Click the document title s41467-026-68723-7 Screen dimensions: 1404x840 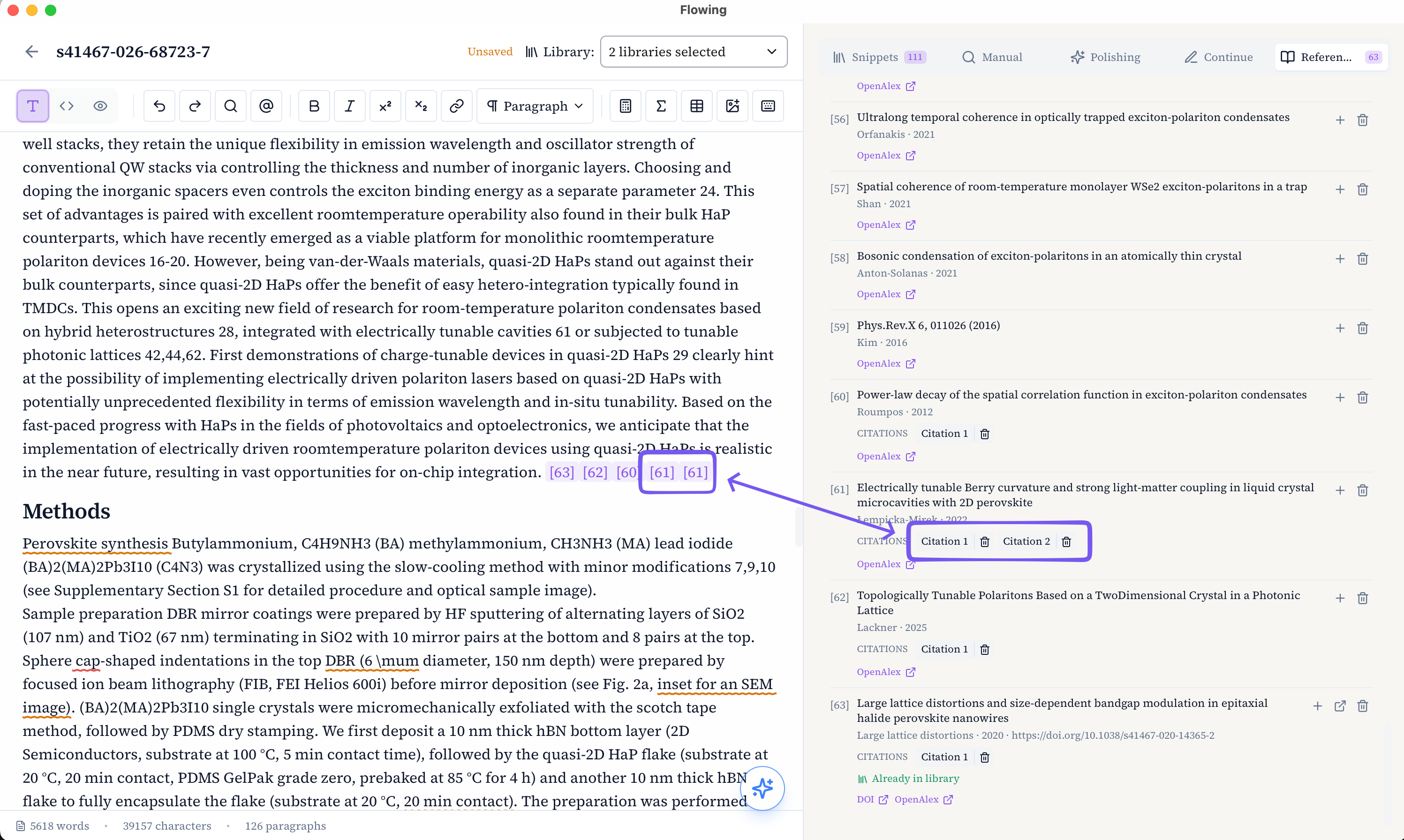click(x=133, y=52)
